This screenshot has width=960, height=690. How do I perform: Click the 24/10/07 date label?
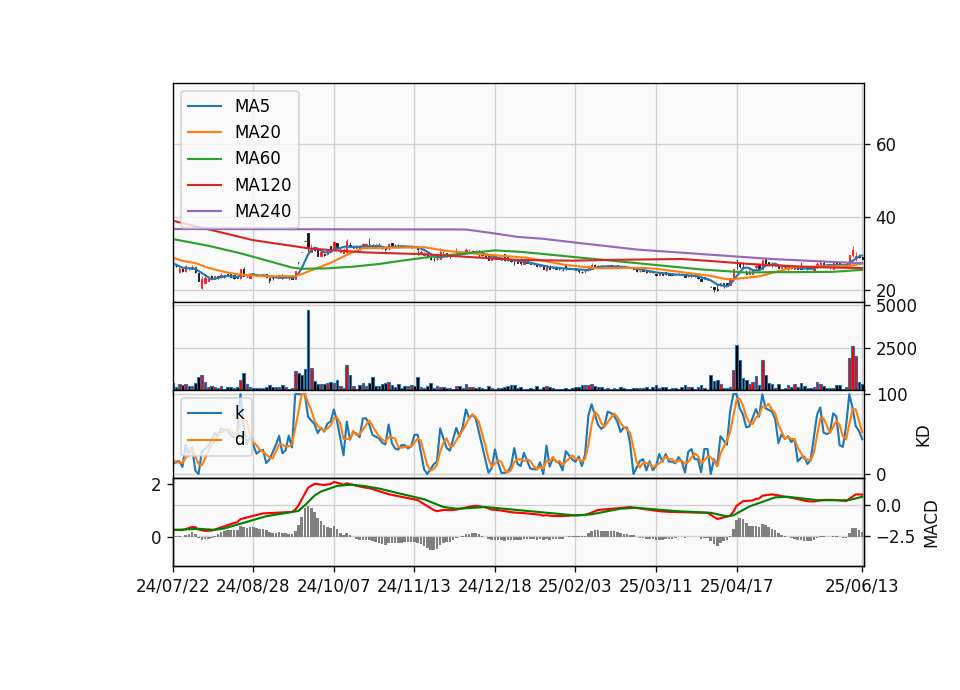[334, 586]
